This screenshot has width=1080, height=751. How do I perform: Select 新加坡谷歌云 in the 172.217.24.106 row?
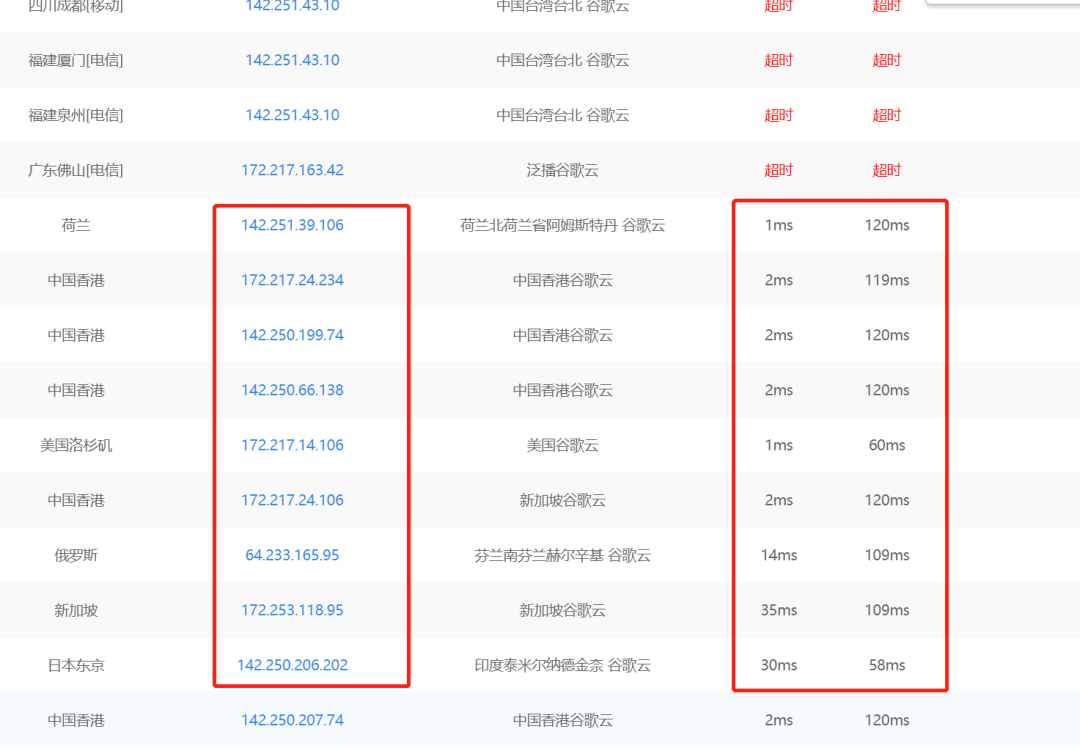[563, 501]
